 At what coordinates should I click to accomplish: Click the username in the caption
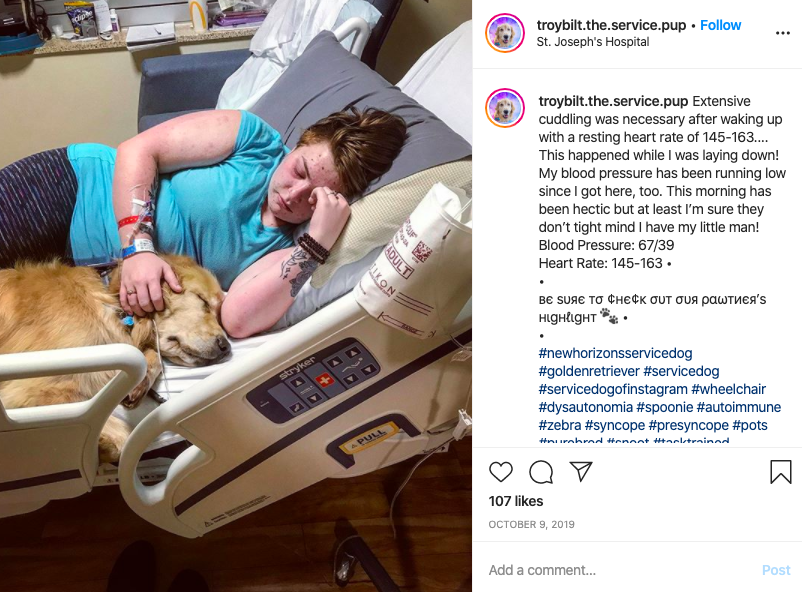pyautogui.click(x=613, y=101)
